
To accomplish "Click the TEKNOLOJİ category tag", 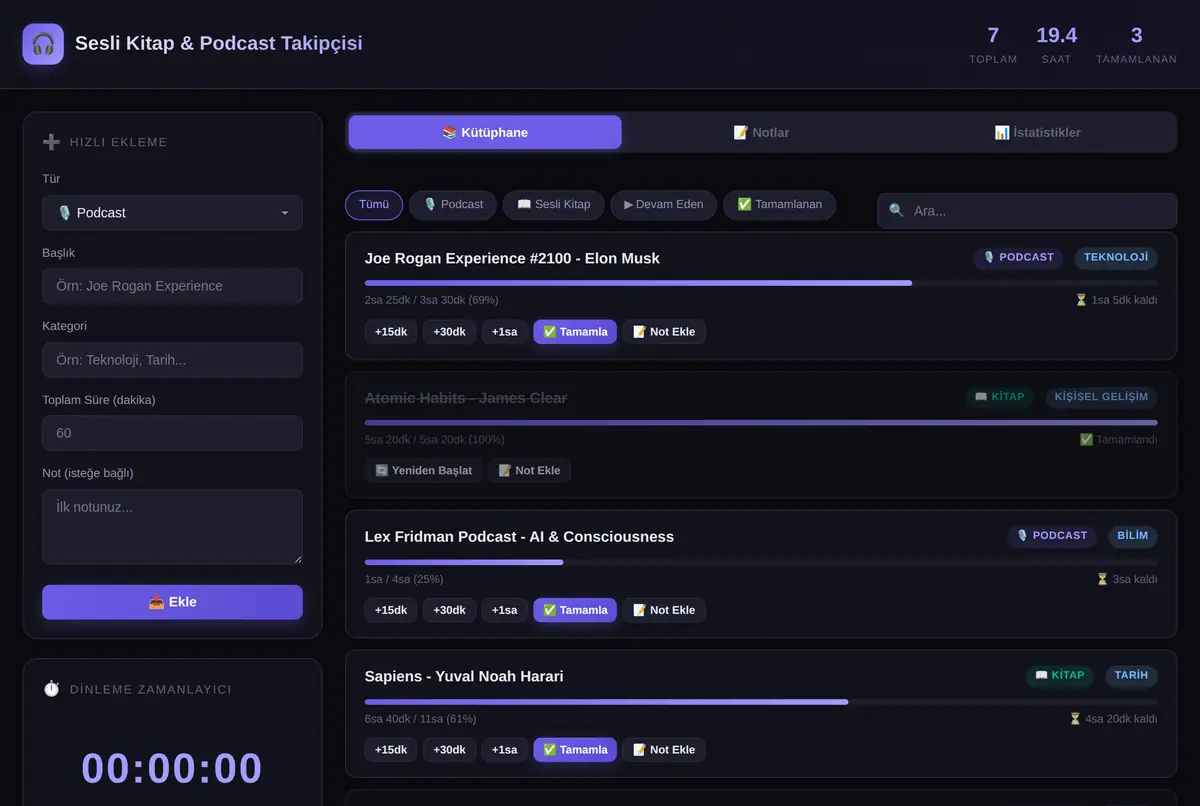I will [x=1116, y=258].
